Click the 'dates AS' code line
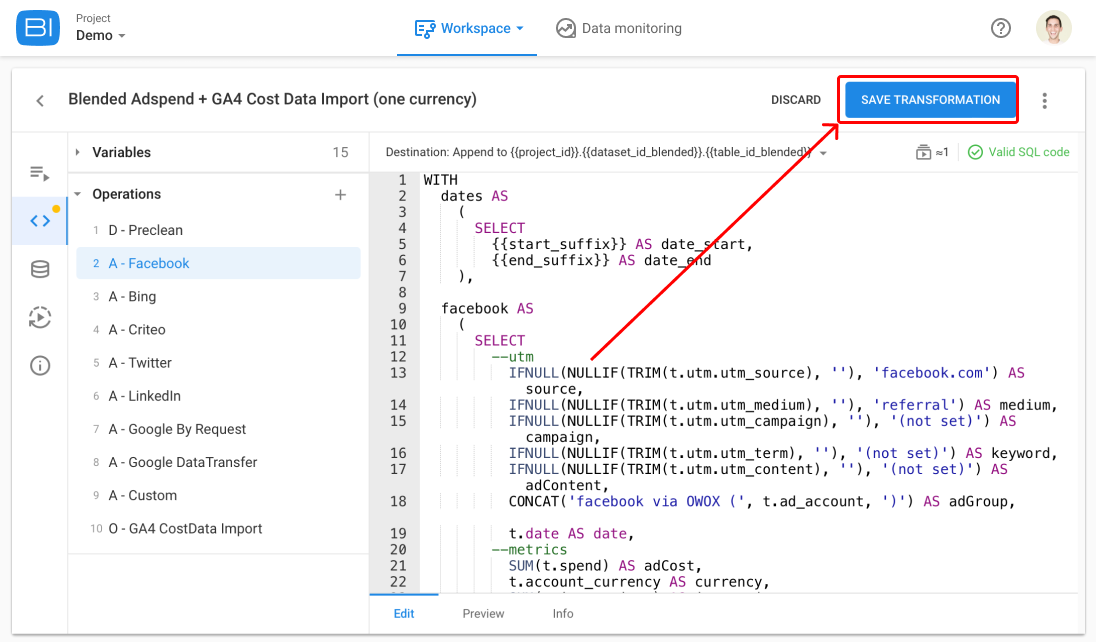The image size is (1096, 642). click(475, 197)
